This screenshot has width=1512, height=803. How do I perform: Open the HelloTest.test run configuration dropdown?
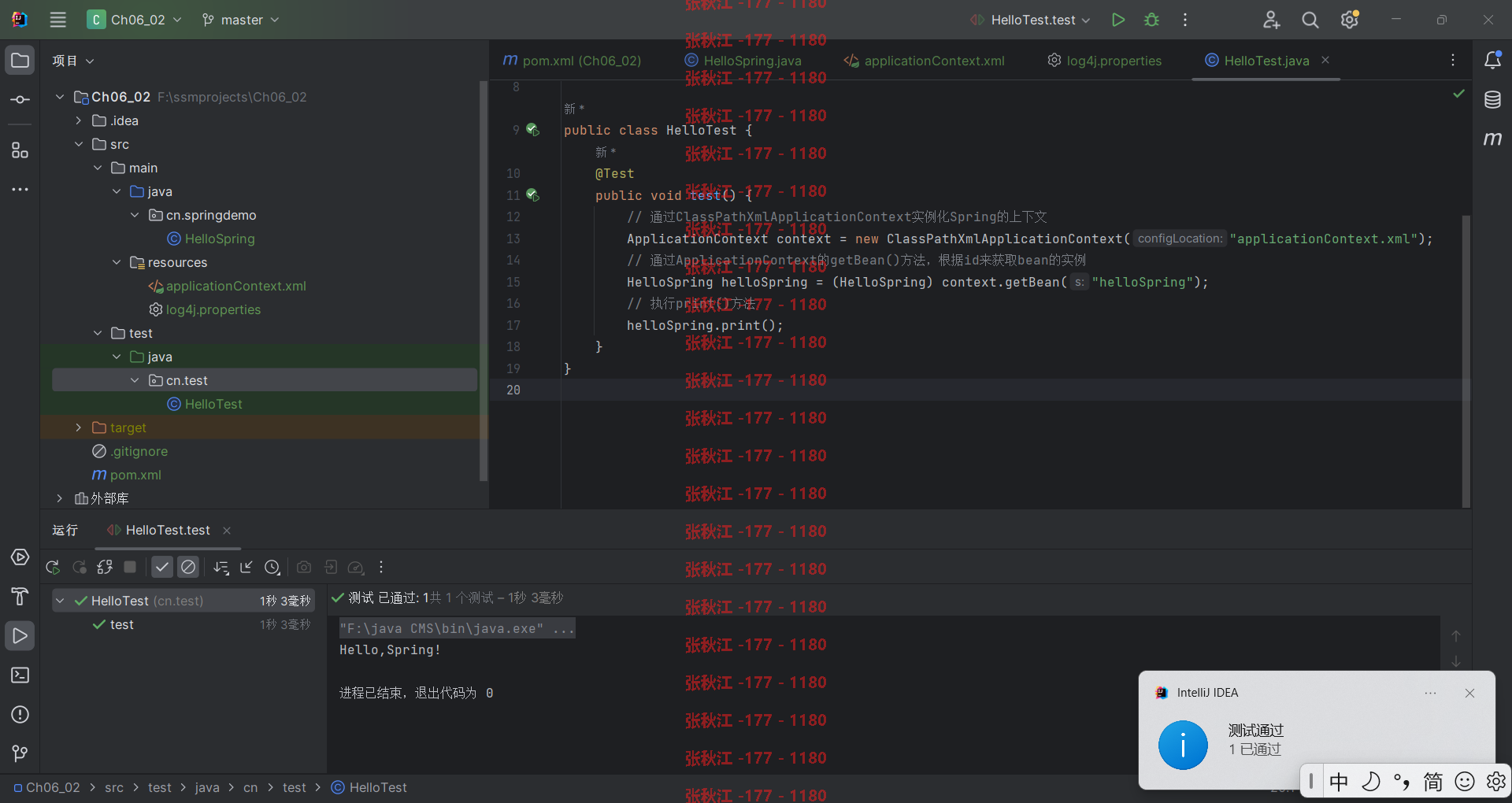pos(1030,20)
